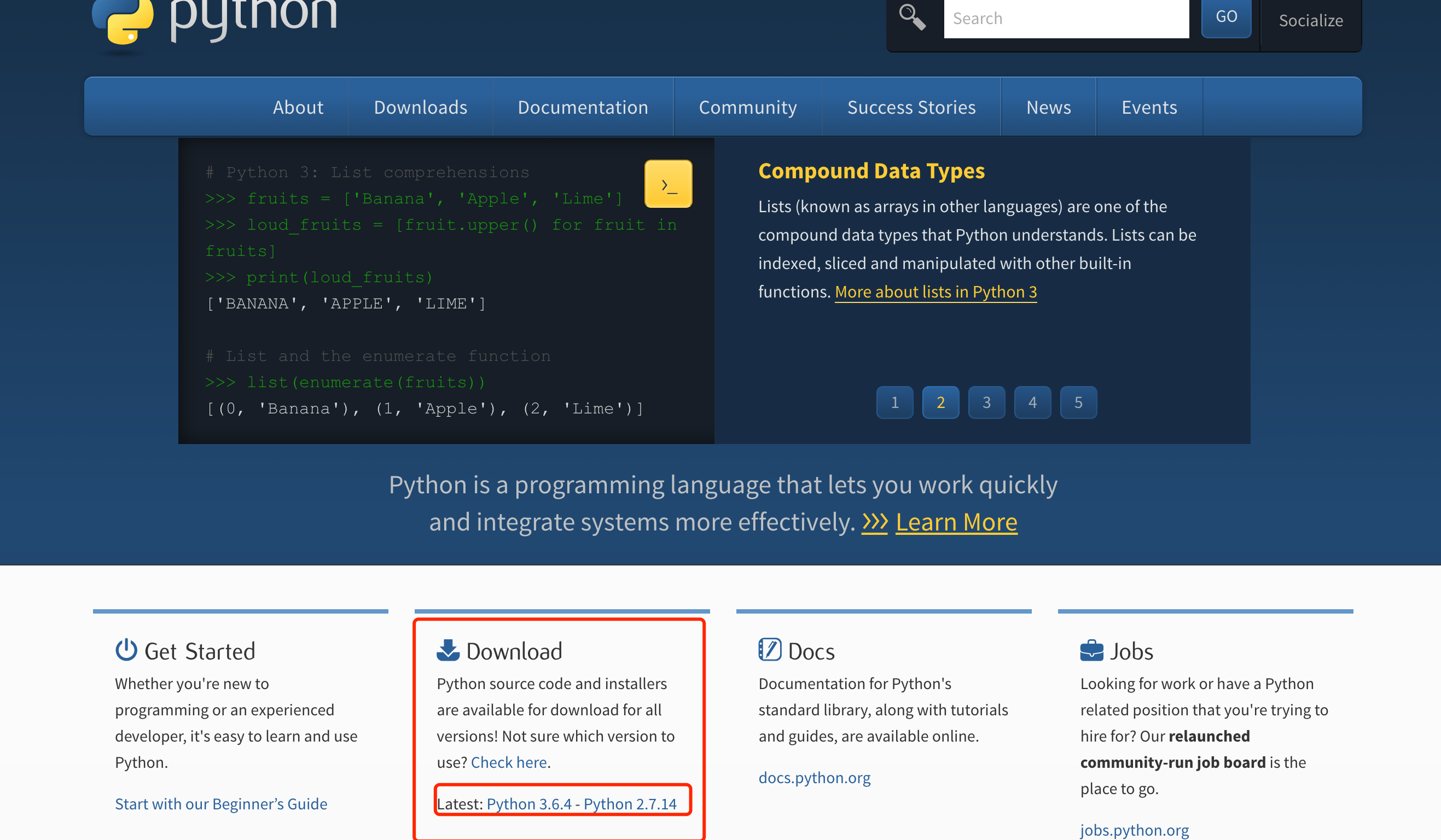Switch to slide 5
The image size is (1441, 840).
(x=1078, y=402)
